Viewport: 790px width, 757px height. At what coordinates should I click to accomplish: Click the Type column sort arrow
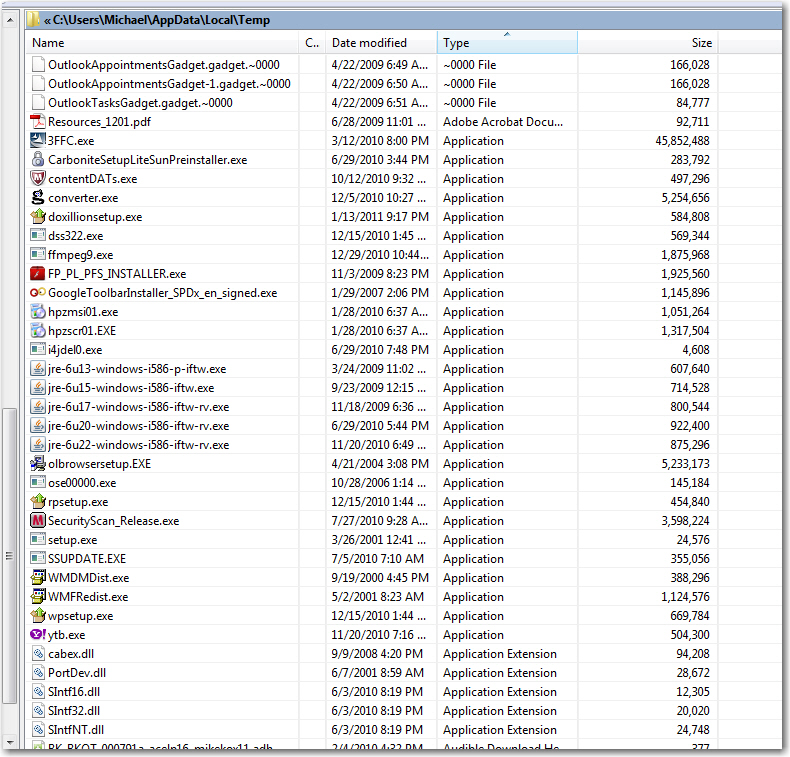pyautogui.click(x=507, y=34)
